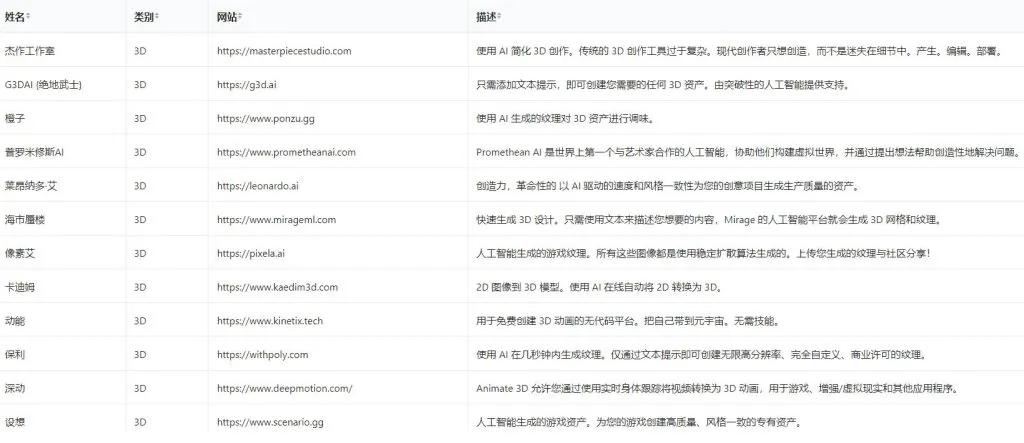Click description starting 只需添加文本提示
Screen dimensions: 1024x443
[662, 85]
